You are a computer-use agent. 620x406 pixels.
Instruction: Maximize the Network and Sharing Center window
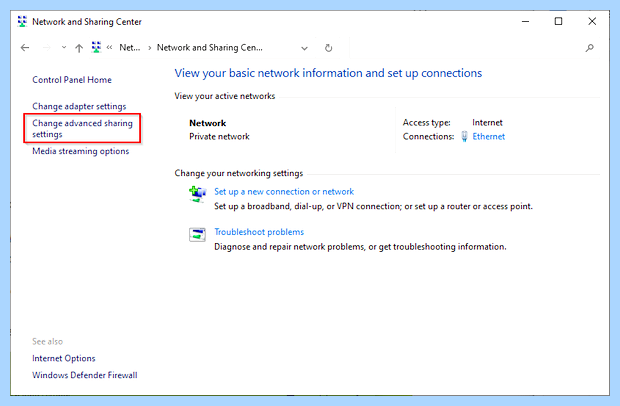[558, 21]
